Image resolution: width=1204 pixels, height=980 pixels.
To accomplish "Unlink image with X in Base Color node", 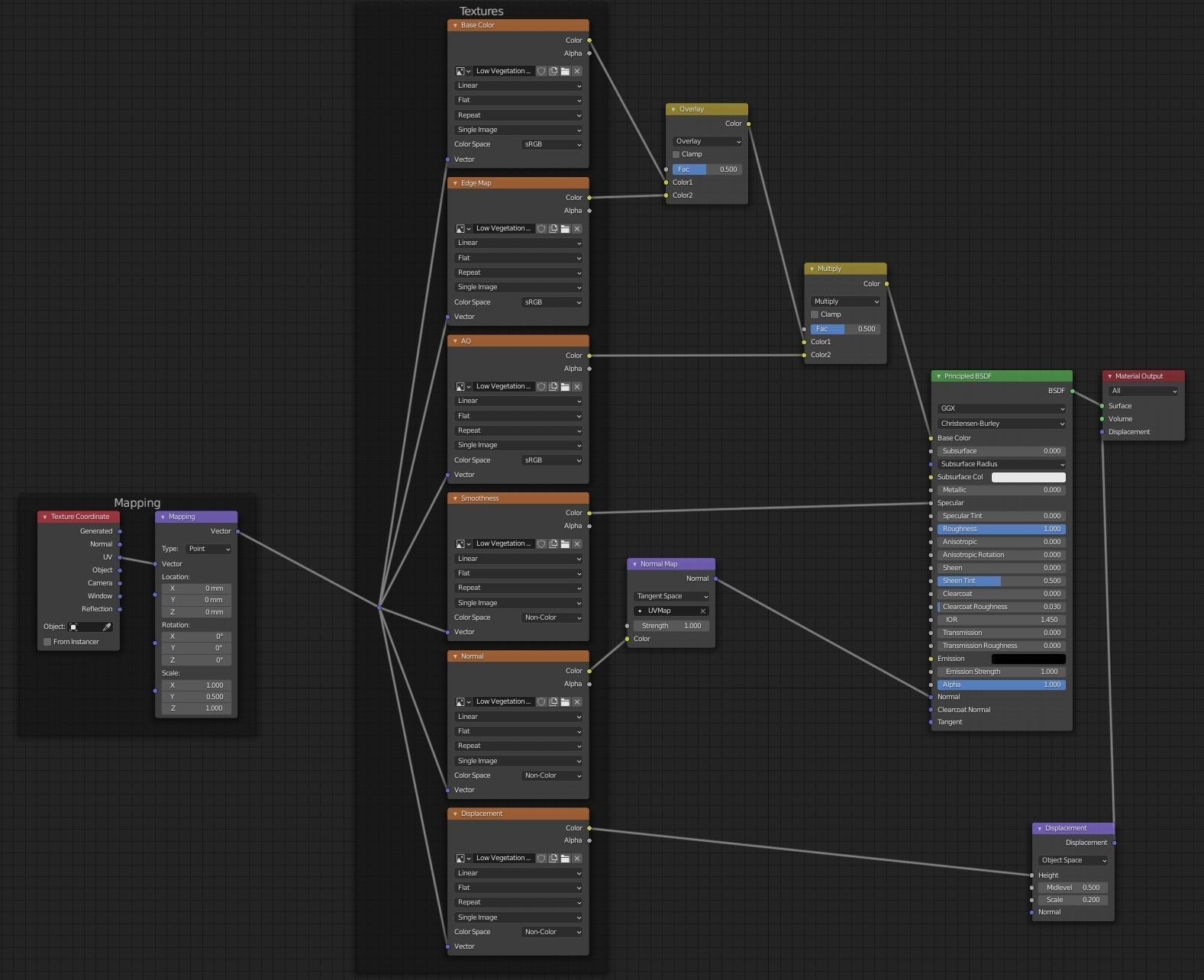I will tap(577, 71).
